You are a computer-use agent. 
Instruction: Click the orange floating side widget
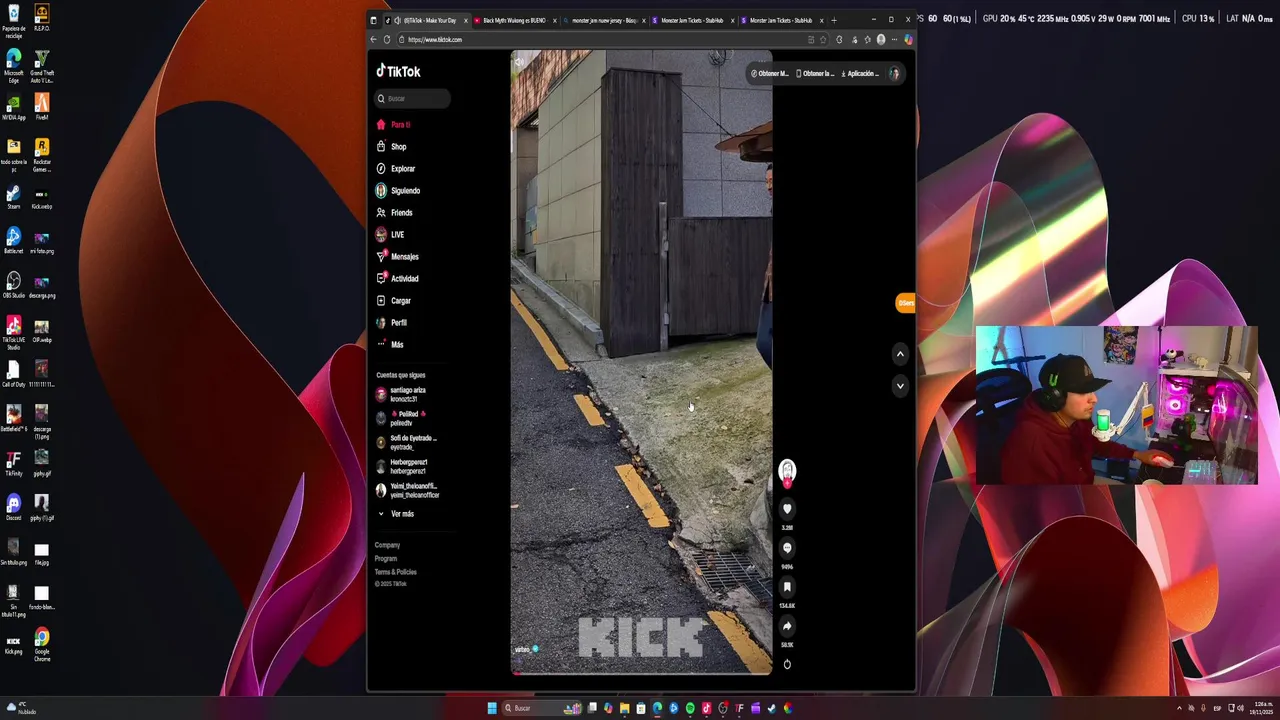pyautogui.click(x=905, y=303)
